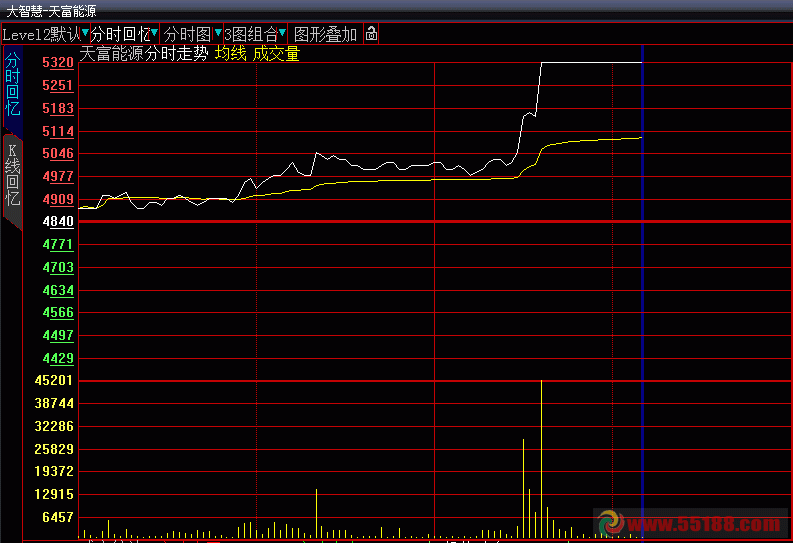Click the blue vertical time cursor line
The image size is (793, 543).
click(x=642, y=292)
